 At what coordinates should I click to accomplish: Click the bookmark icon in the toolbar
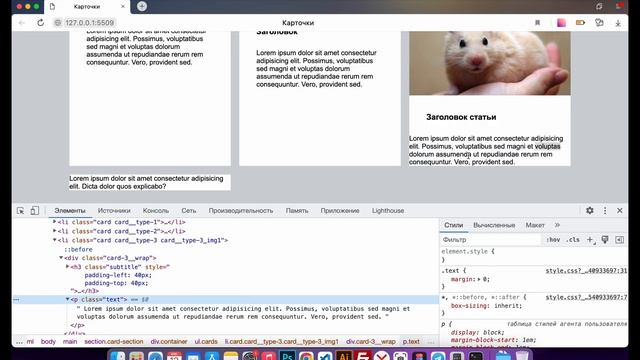(538, 23)
